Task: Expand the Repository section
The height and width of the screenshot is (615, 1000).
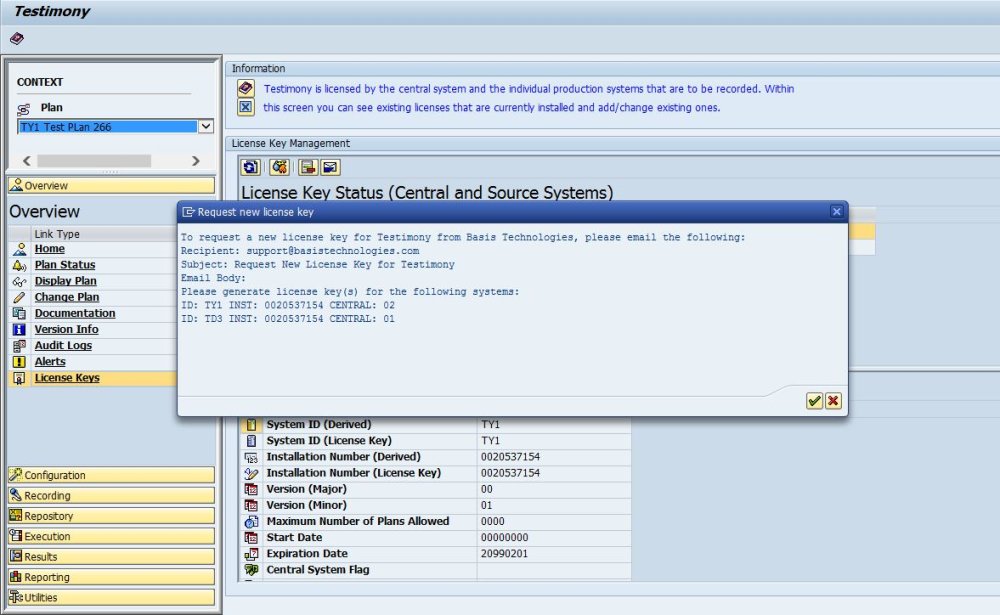Action: pos(112,515)
